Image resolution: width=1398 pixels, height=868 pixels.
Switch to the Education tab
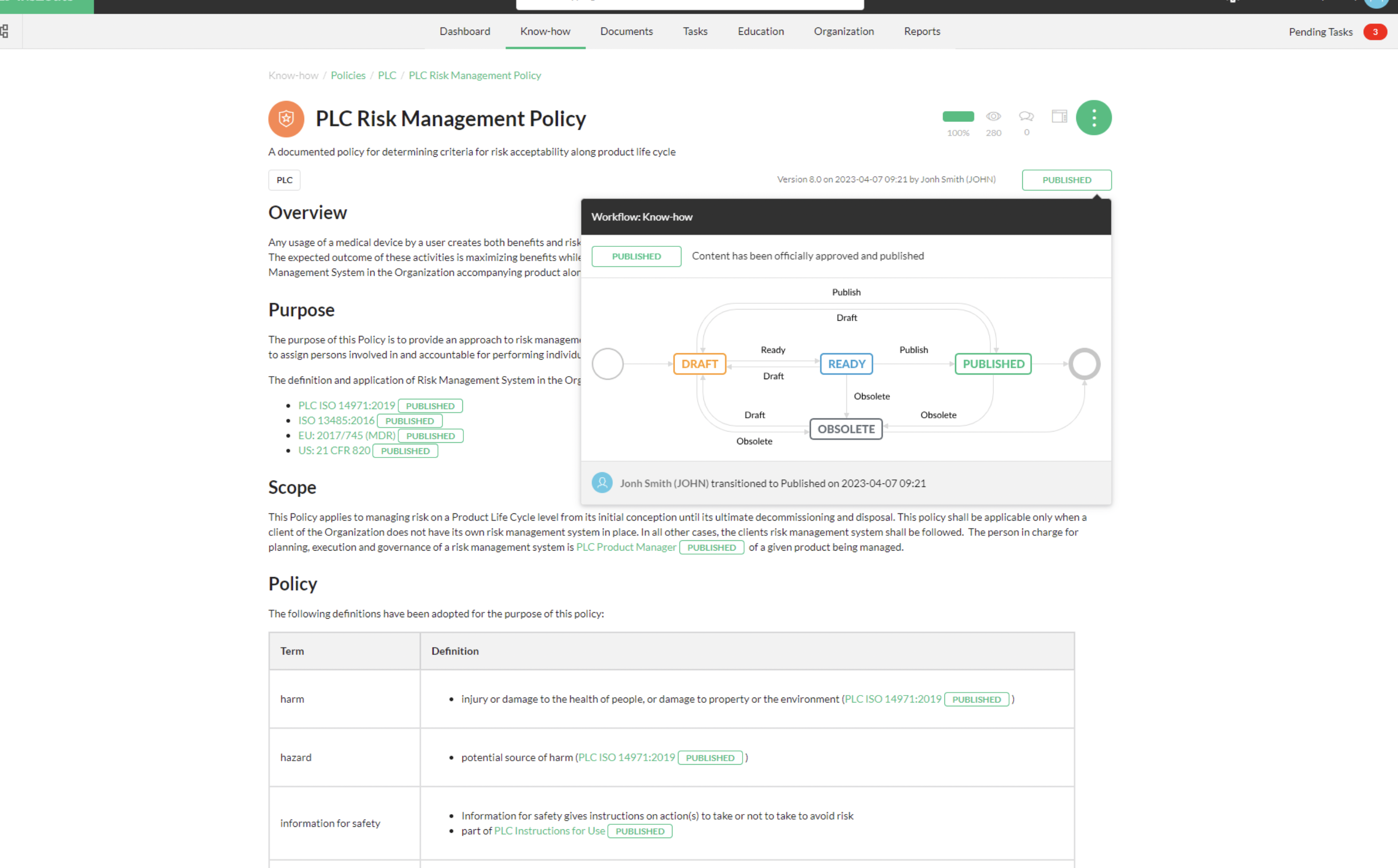pos(760,31)
